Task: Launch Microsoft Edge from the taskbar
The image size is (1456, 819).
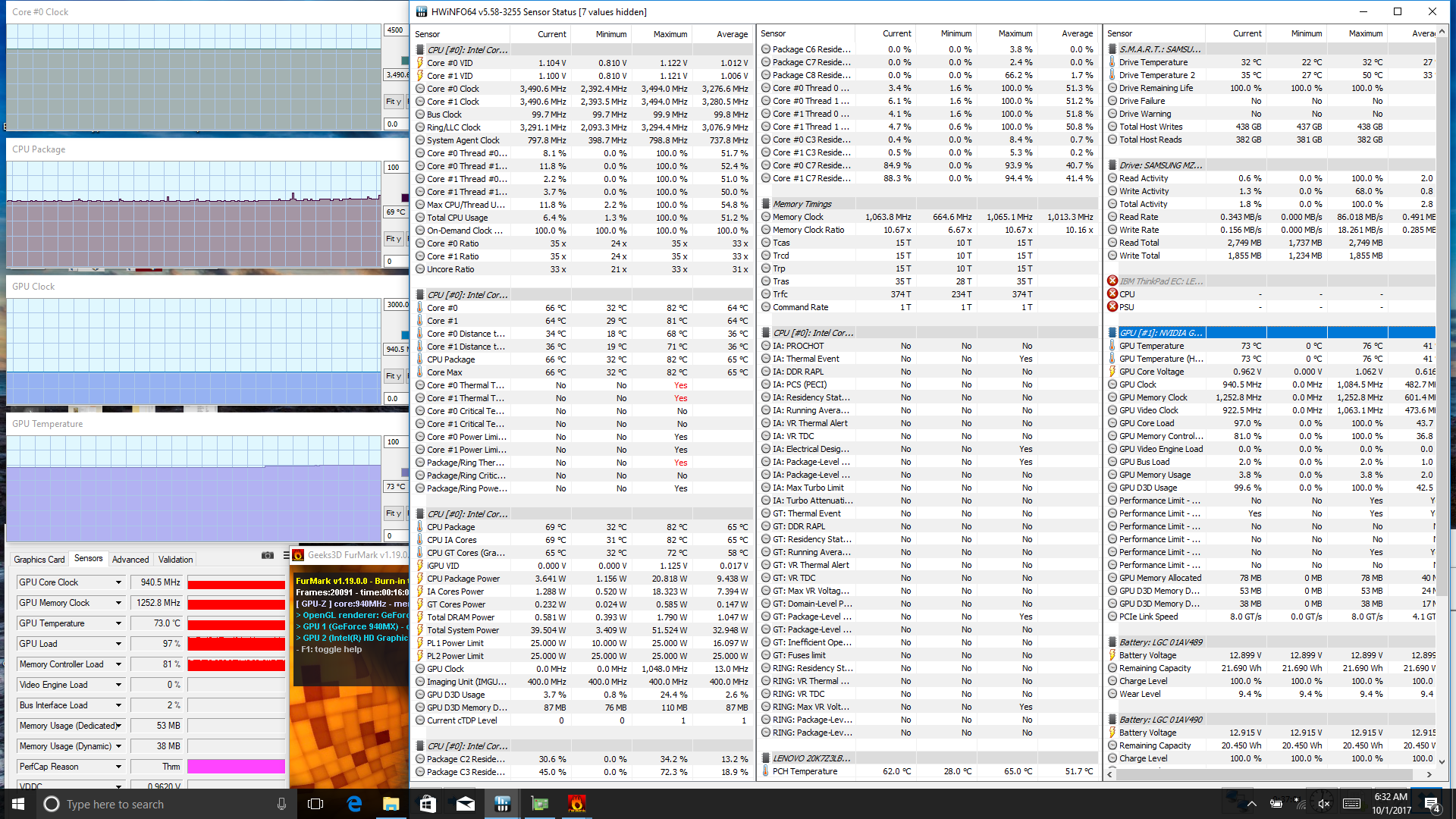Action: tap(354, 804)
